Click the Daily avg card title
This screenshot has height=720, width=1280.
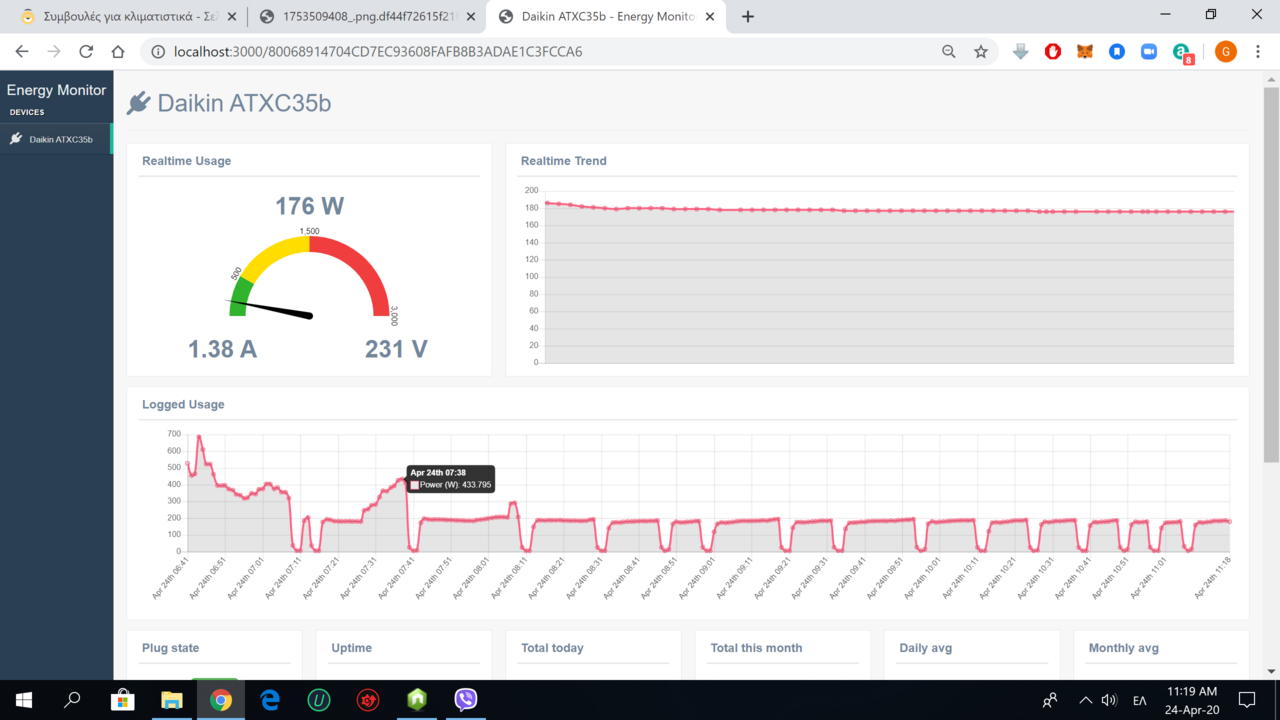[x=926, y=648]
